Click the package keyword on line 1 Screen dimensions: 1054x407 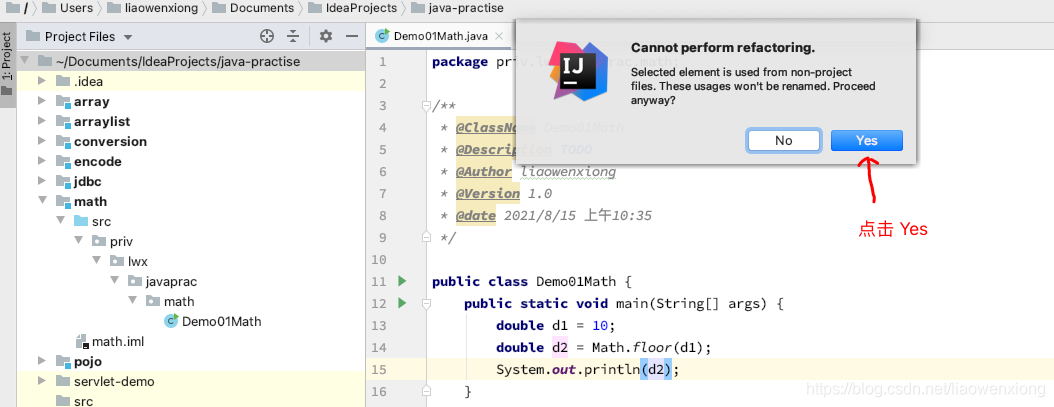coord(460,62)
